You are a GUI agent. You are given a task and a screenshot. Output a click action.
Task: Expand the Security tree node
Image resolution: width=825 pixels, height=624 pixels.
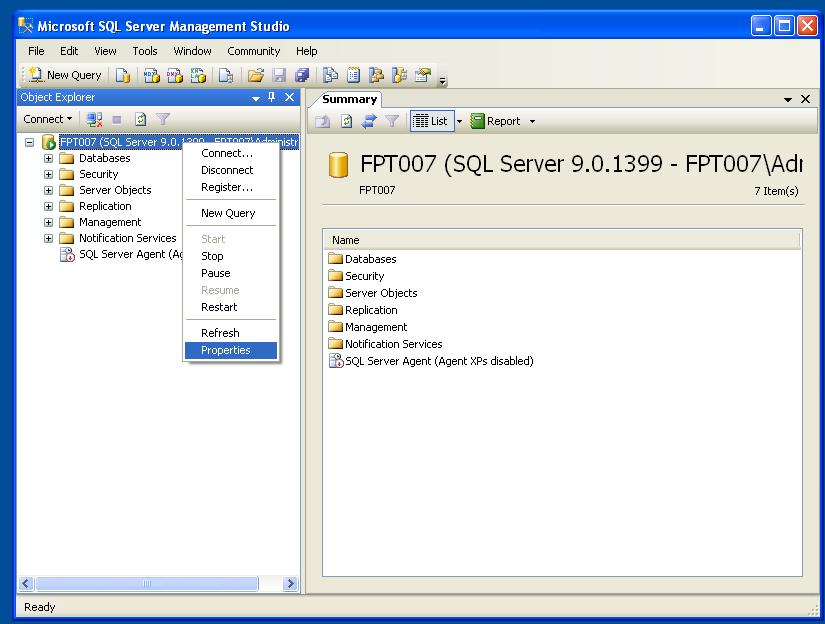click(48, 174)
